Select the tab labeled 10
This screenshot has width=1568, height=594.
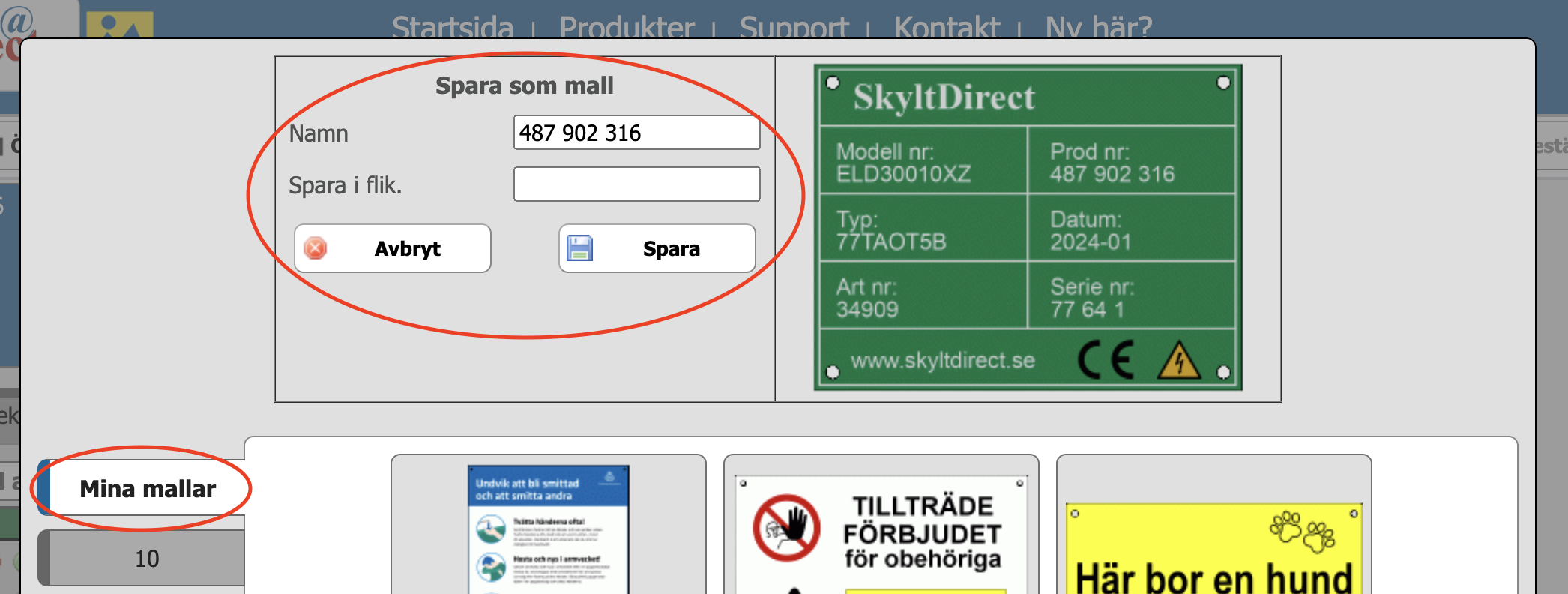142,558
